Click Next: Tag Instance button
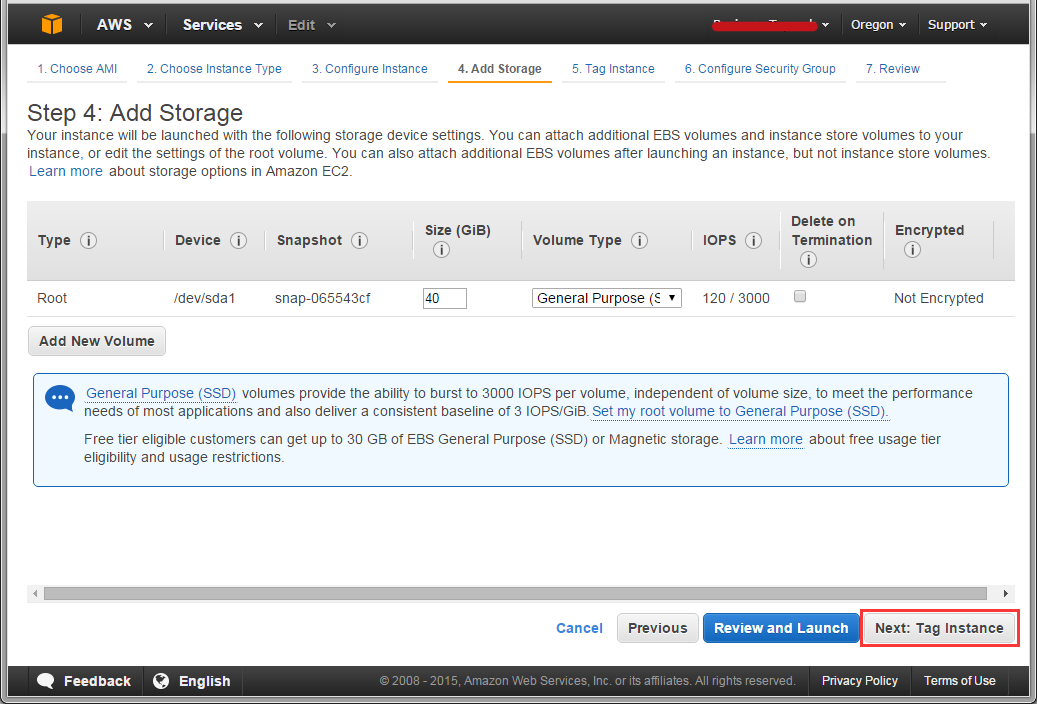The image size is (1037, 704). tap(939, 628)
